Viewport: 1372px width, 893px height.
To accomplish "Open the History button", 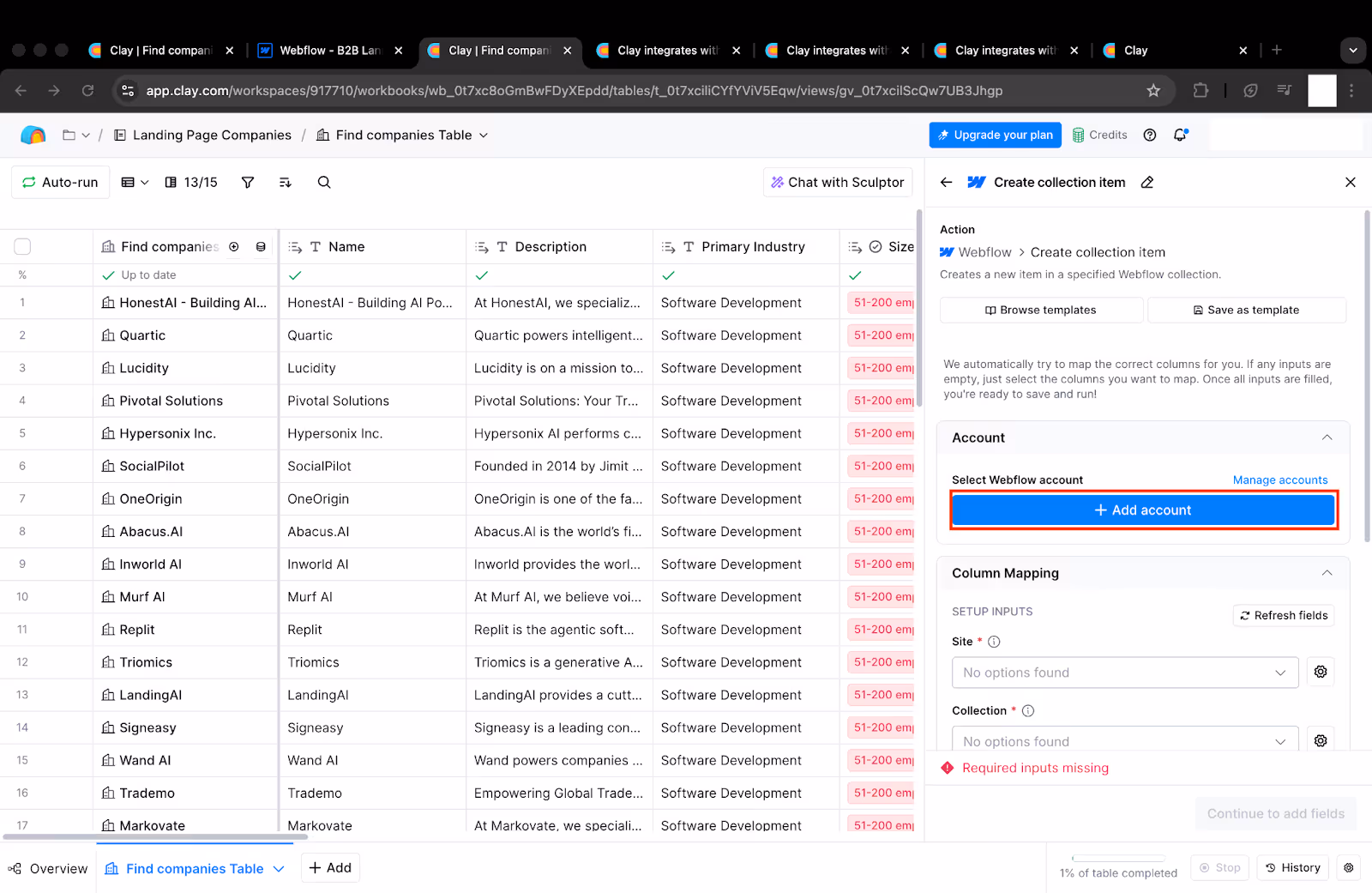I will pyautogui.click(x=1293, y=867).
